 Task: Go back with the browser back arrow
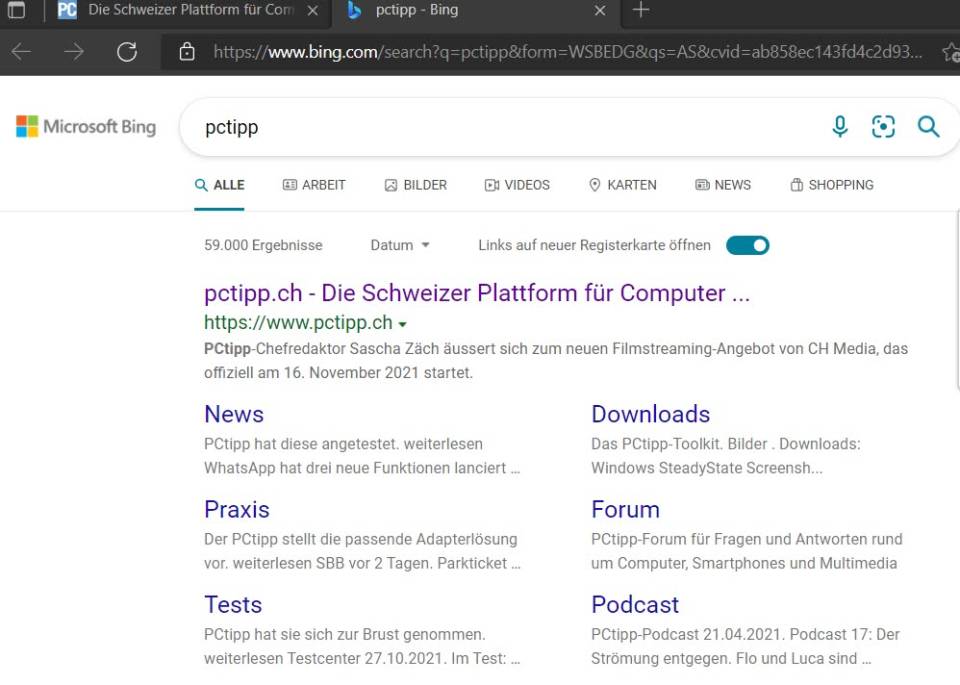click(x=21, y=52)
